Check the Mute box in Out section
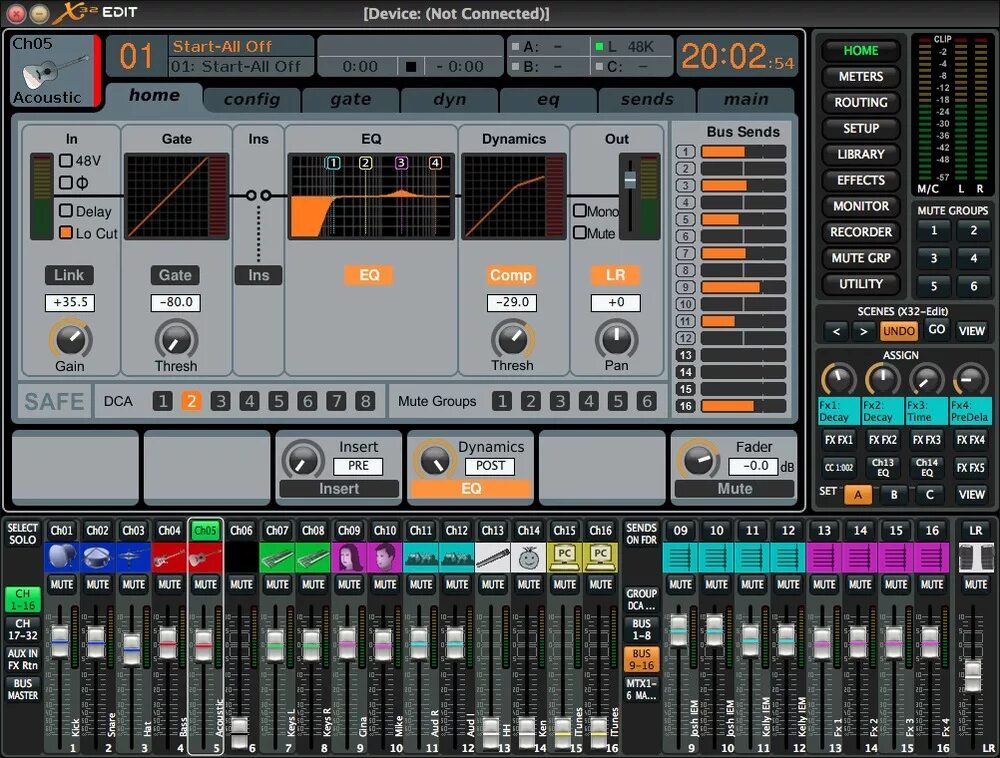Screen dimensions: 1000x758 [580, 233]
